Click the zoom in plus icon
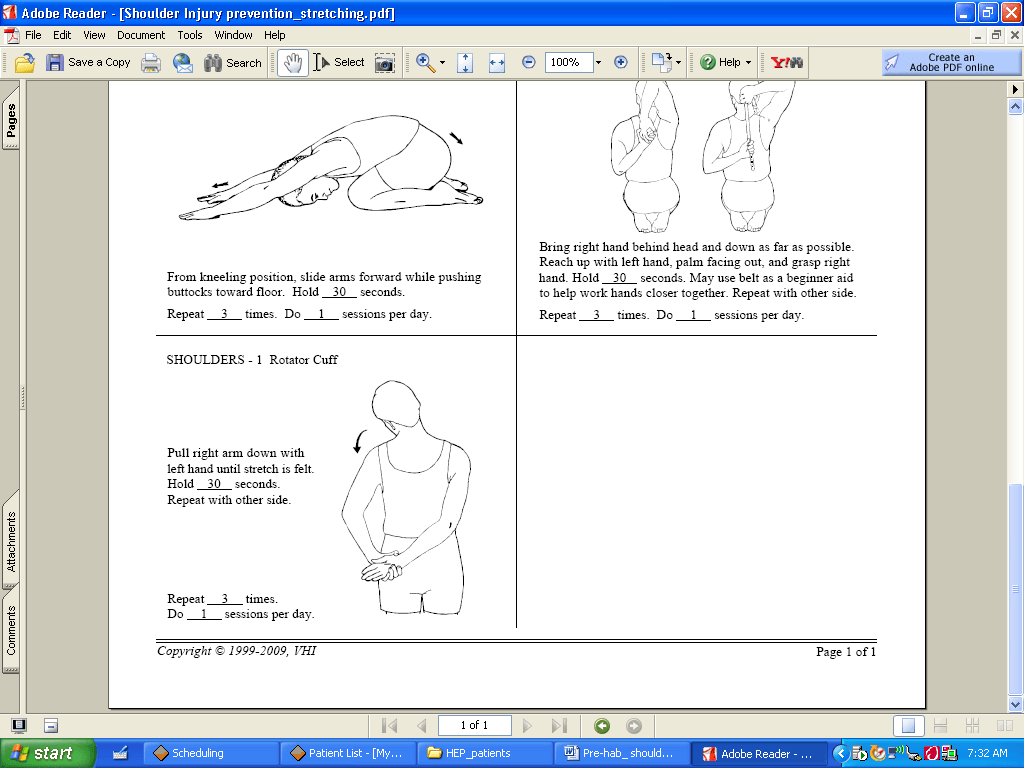The width and height of the screenshot is (1024, 768). (x=620, y=63)
